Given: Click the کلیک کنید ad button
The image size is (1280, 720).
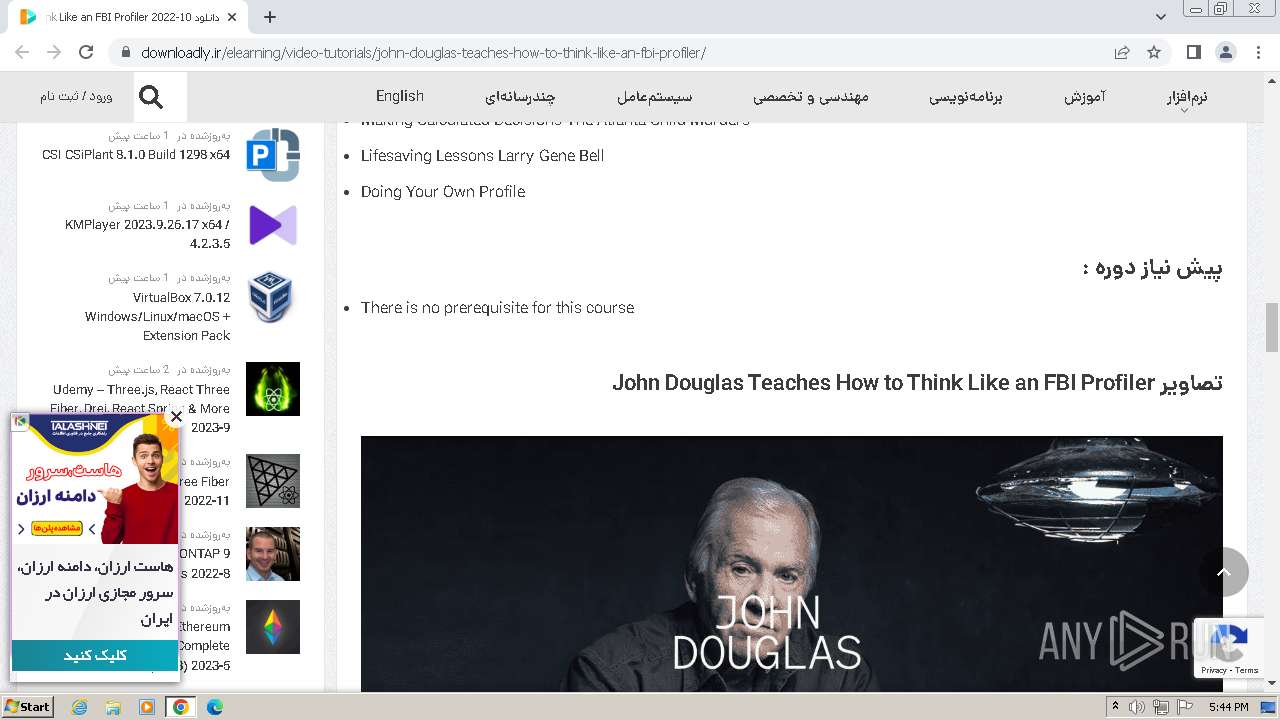Looking at the screenshot, I should (95, 656).
